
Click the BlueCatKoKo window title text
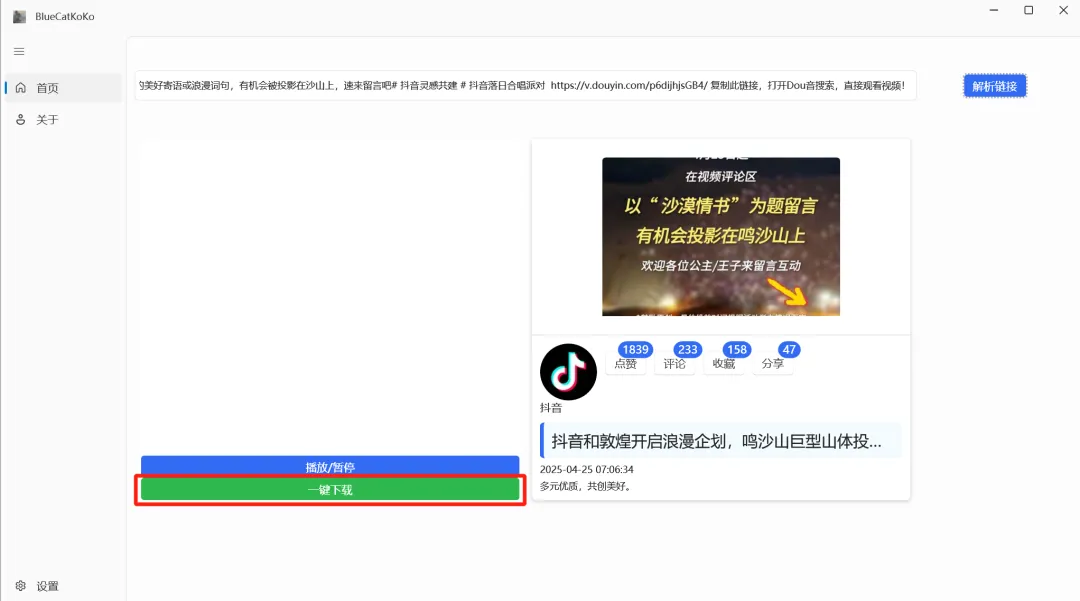pyautogui.click(x=65, y=17)
